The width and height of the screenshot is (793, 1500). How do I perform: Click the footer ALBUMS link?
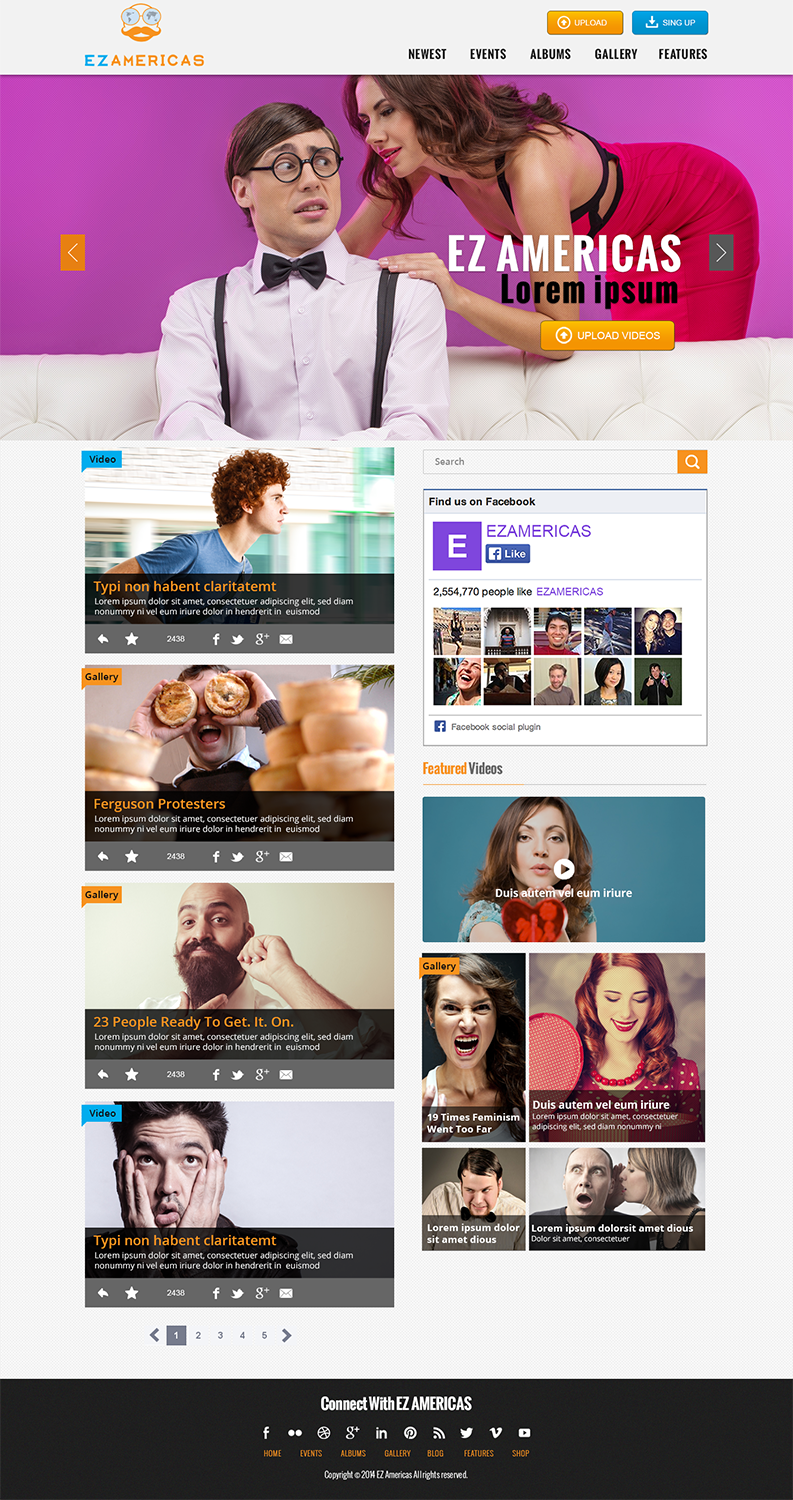tap(353, 1453)
